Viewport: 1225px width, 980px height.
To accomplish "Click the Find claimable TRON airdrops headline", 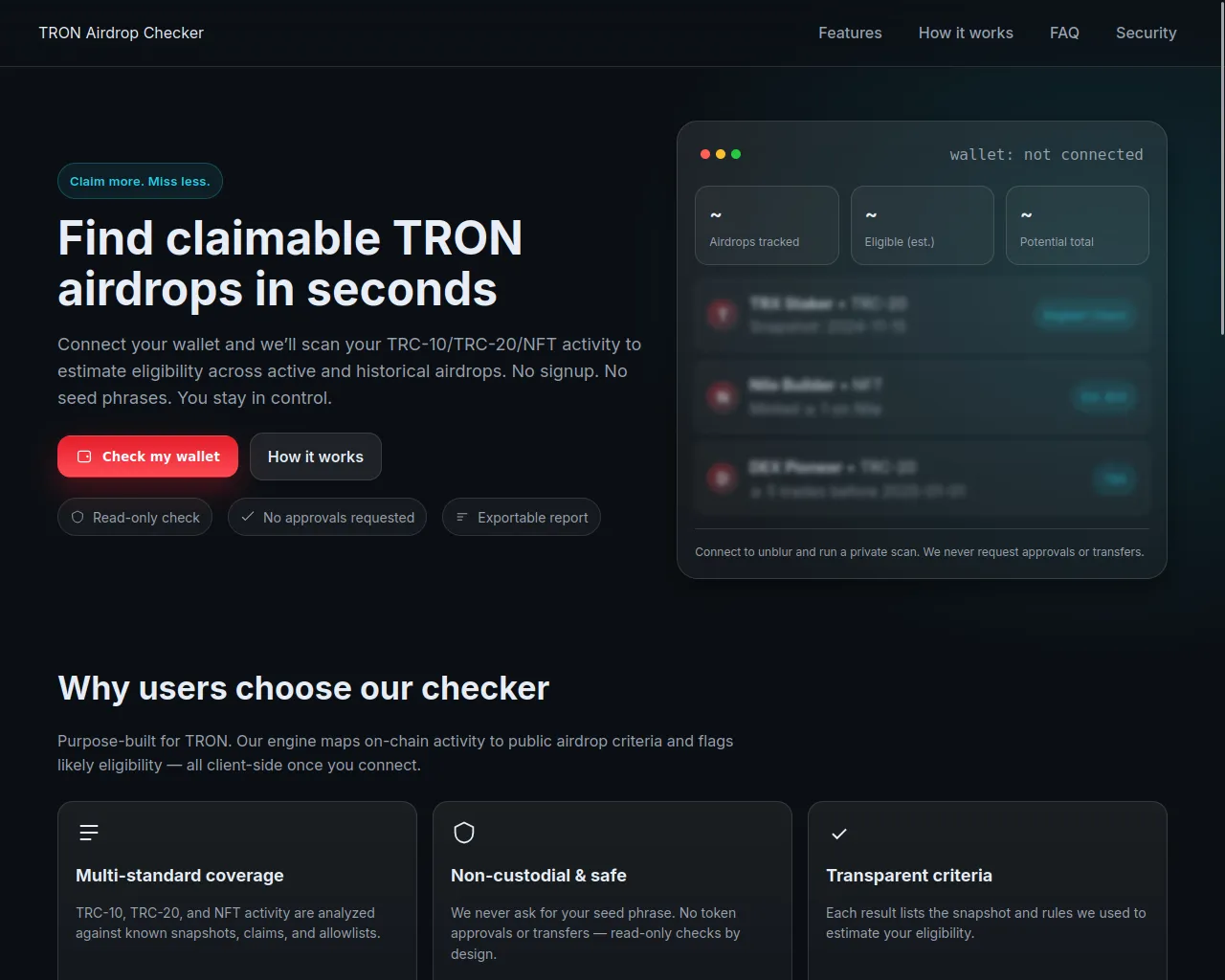I will [290, 263].
